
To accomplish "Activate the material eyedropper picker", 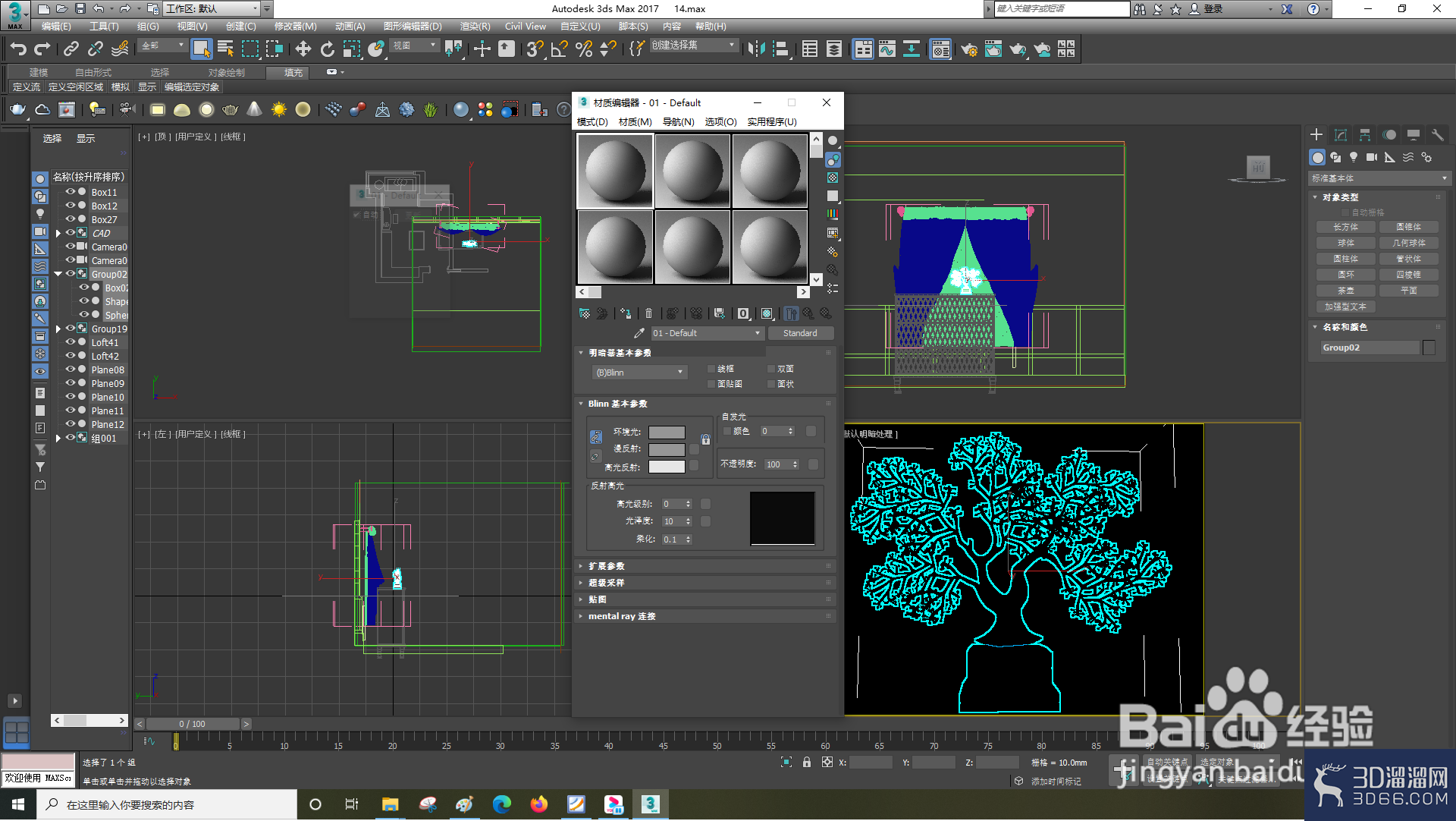I will coord(639,332).
